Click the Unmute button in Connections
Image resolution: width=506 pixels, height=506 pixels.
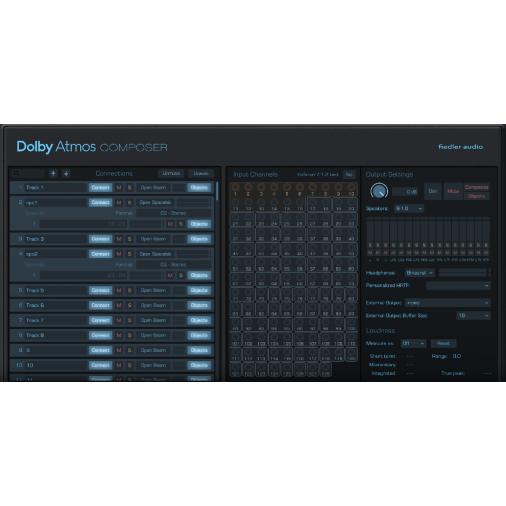171,173
